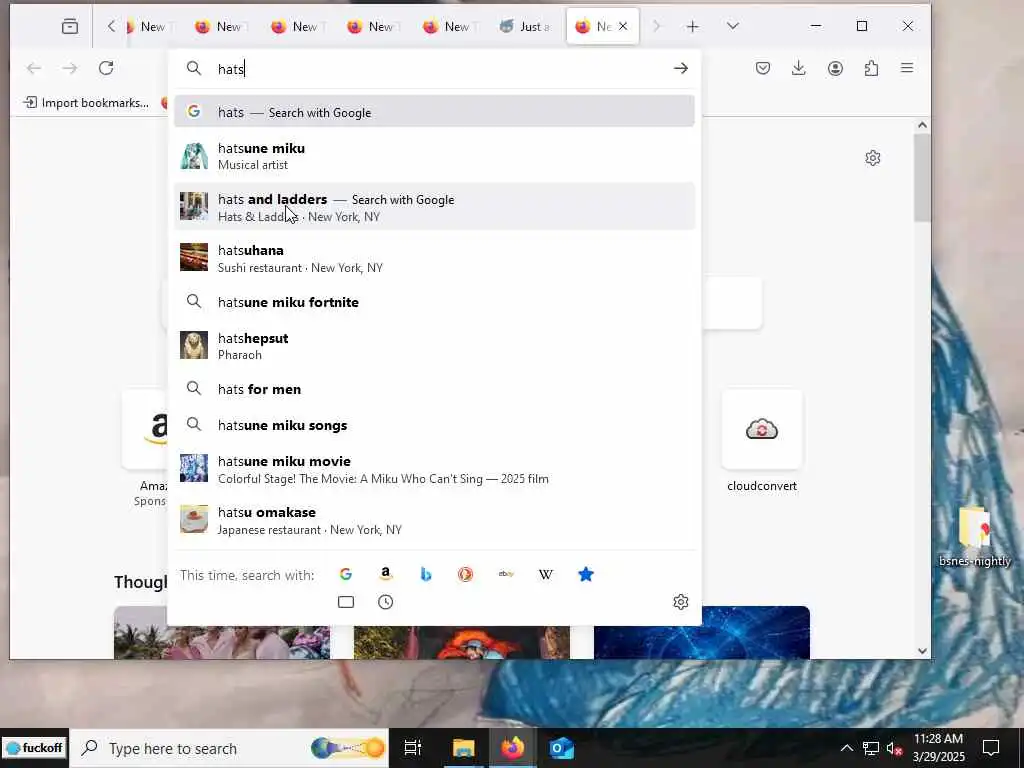Click the page scrollbar thumb
The height and width of the screenshot is (768, 1024).
[922, 178]
